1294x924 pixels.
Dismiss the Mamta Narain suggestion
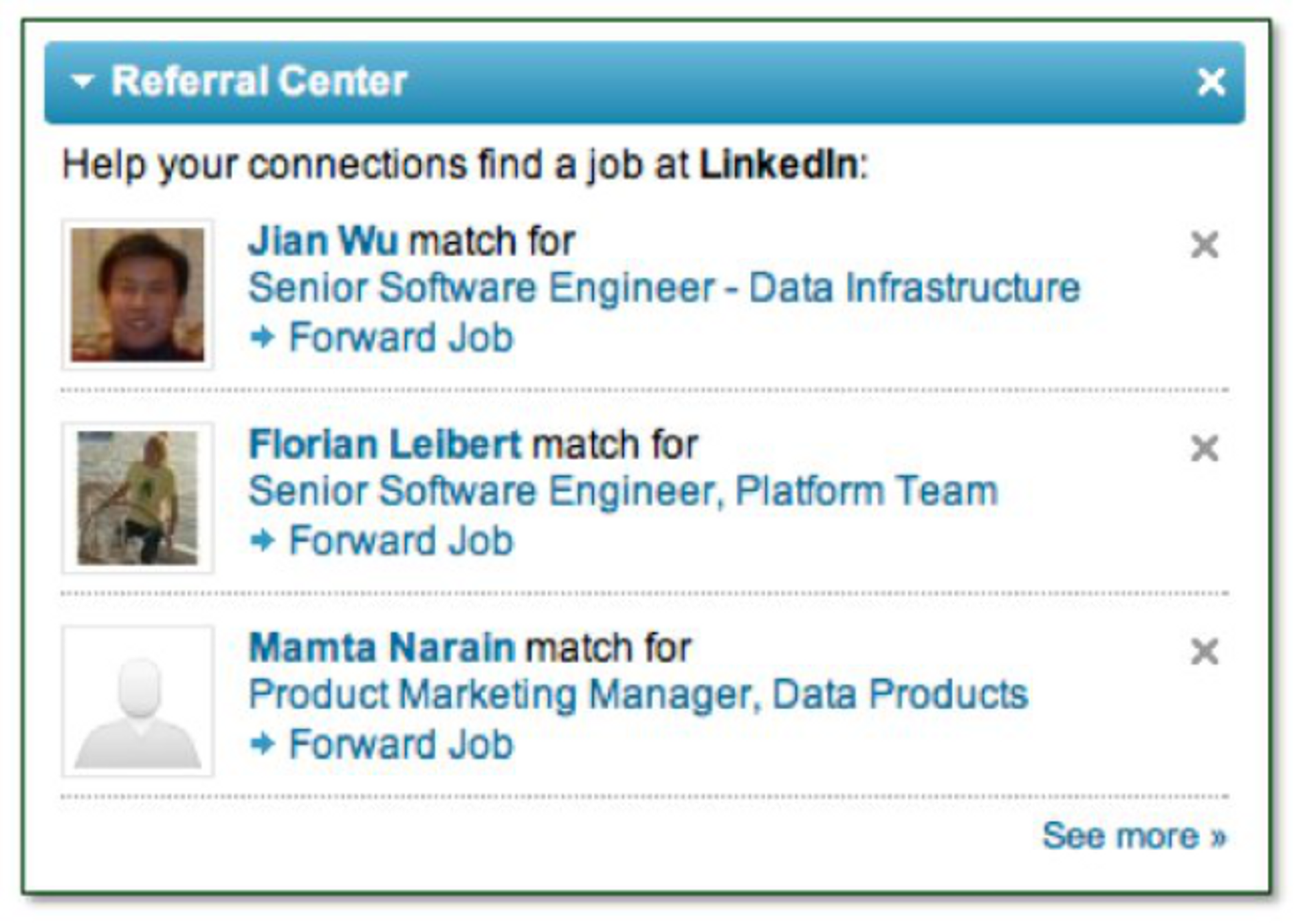(1204, 651)
